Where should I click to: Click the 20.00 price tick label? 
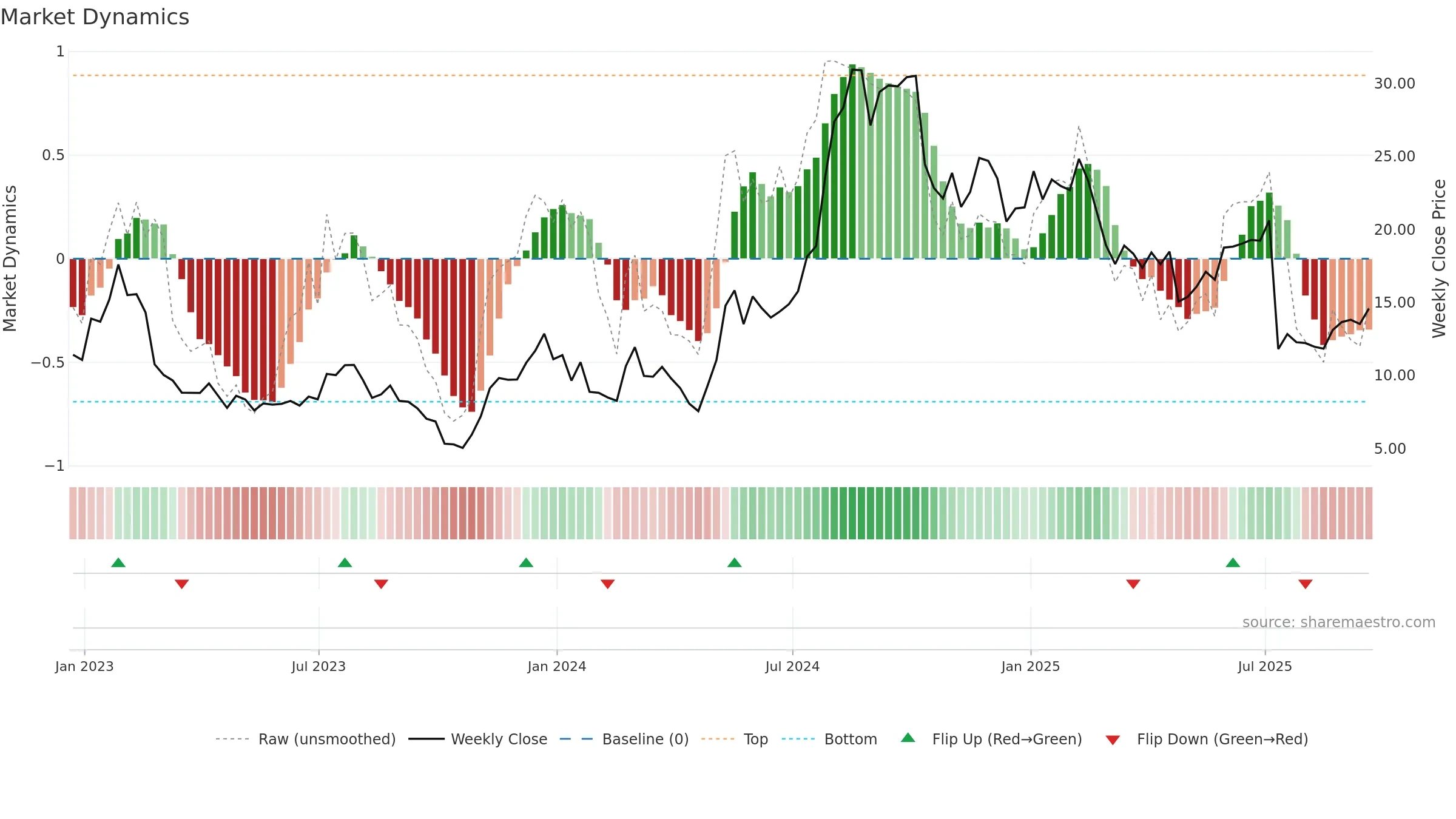[1395, 230]
